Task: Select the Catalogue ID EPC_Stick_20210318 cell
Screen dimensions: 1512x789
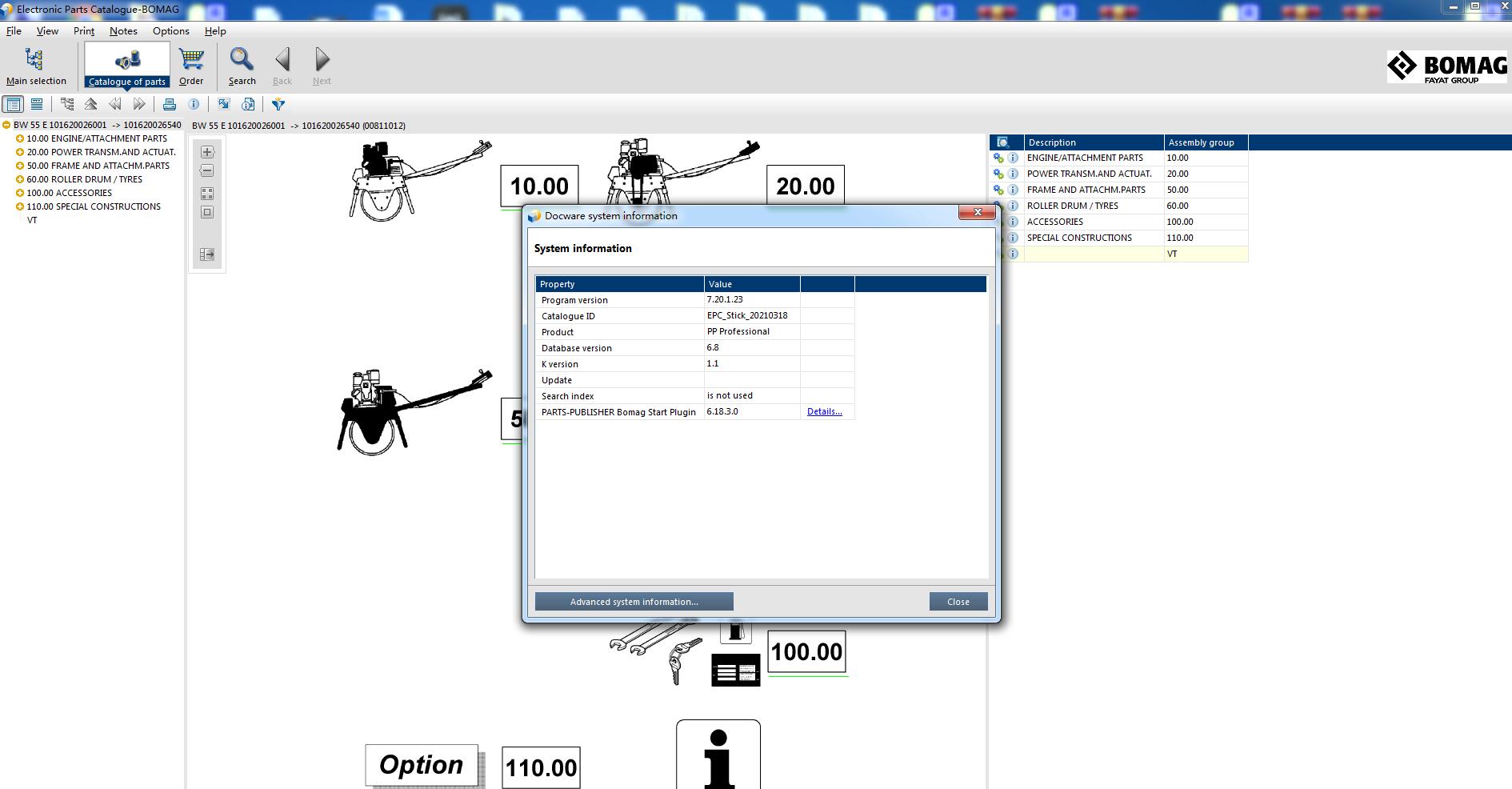Action: click(752, 315)
